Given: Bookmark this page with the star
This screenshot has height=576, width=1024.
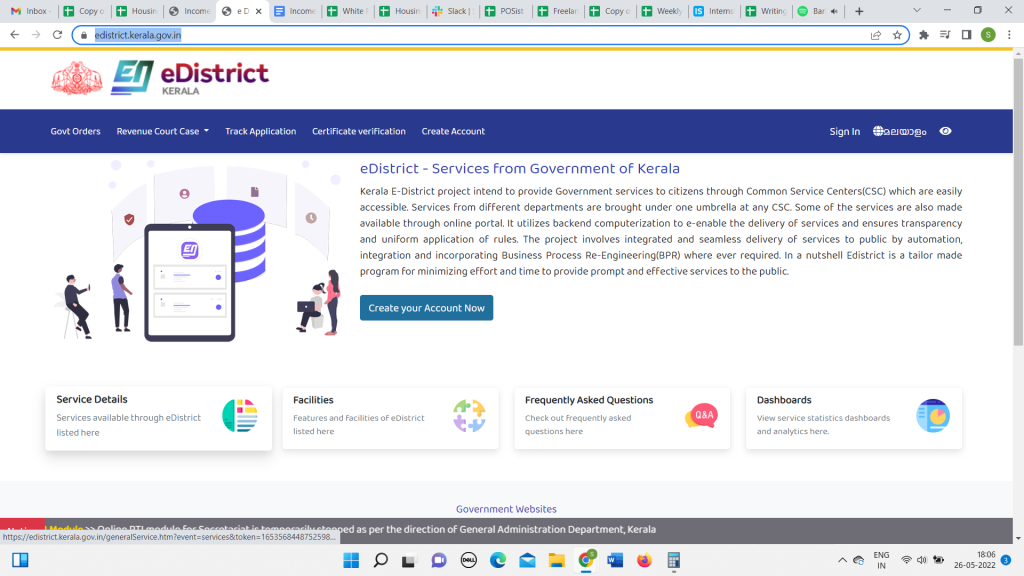Looking at the screenshot, I should (897, 35).
